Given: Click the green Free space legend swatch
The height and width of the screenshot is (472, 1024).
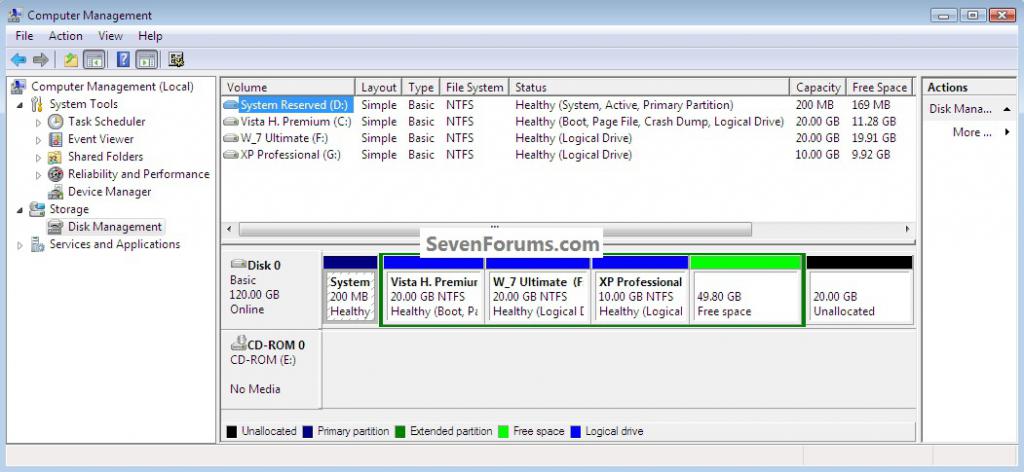Looking at the screenshot, I should [x=504, y=432].
